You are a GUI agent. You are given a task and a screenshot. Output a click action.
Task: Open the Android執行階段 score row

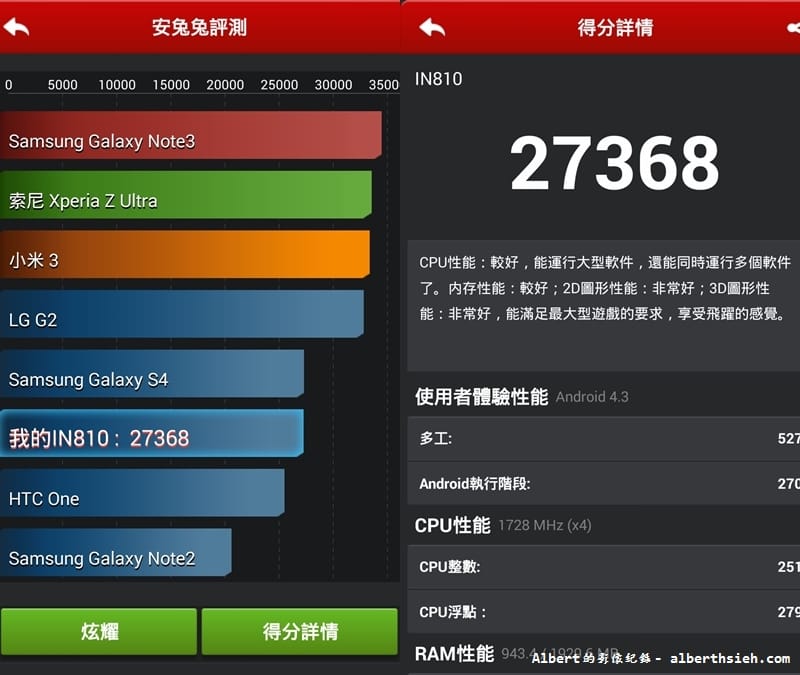[x=604, y=484]
